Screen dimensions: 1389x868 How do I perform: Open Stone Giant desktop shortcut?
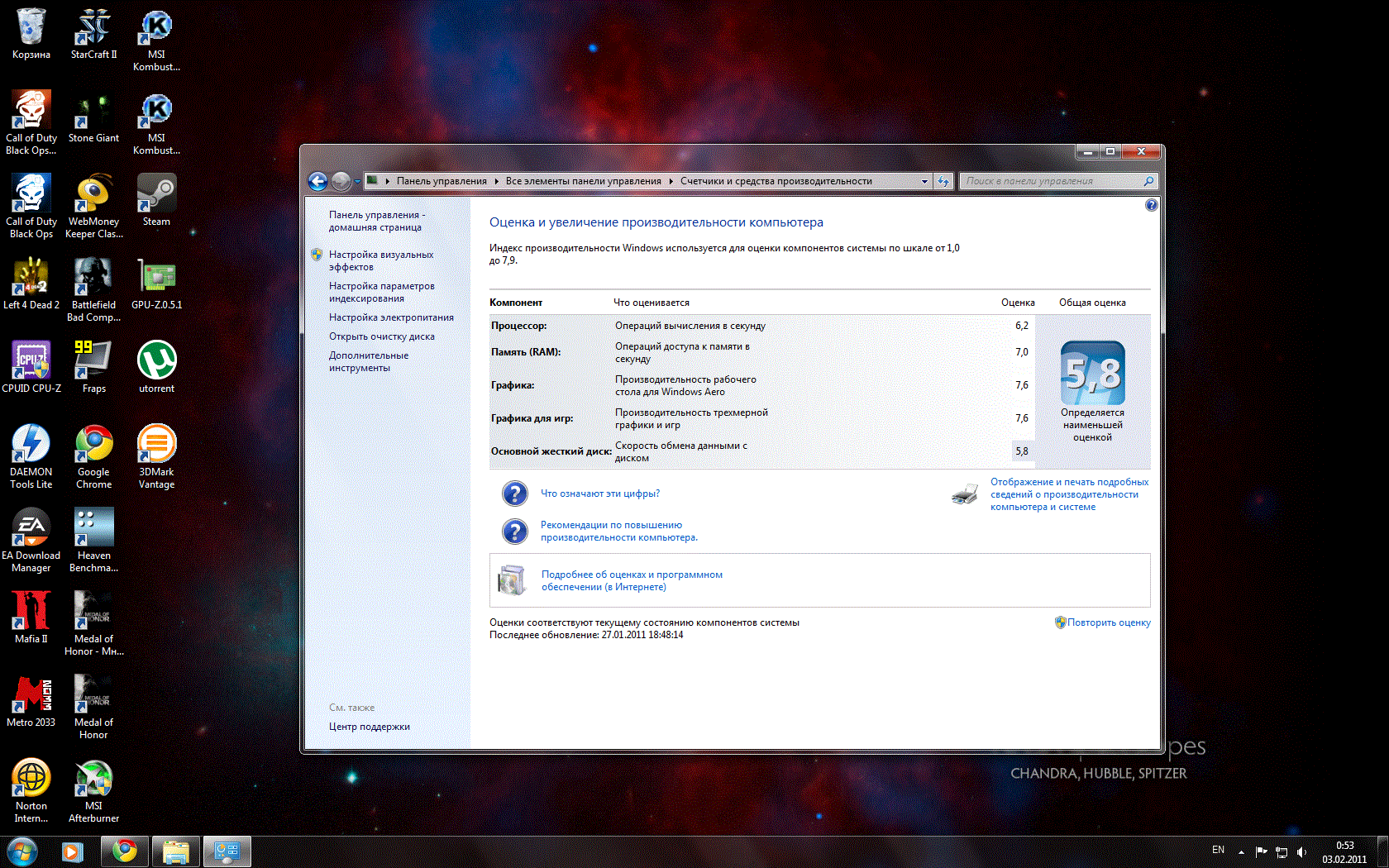click(x=93, y=117)
